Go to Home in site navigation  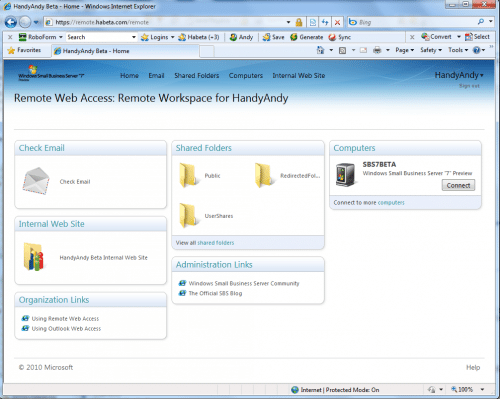point(129,76)
